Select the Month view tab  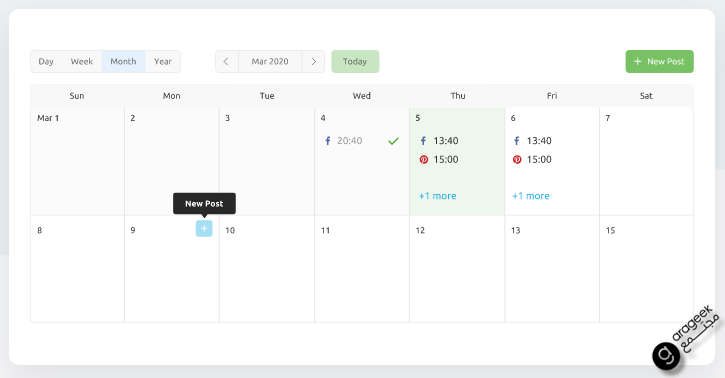pos(123,61)
